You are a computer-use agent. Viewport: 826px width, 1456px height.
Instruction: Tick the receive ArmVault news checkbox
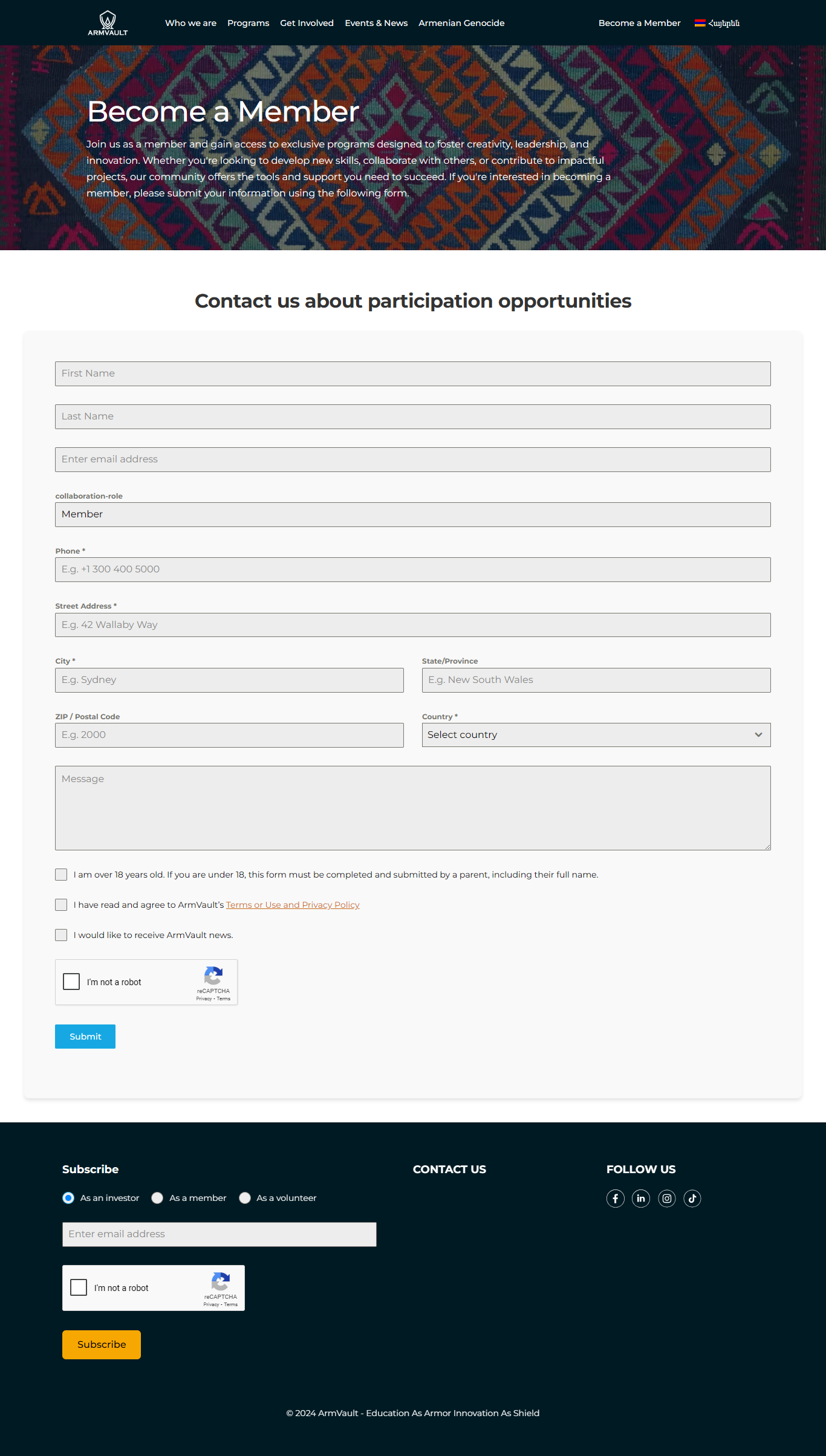(61, 935)
